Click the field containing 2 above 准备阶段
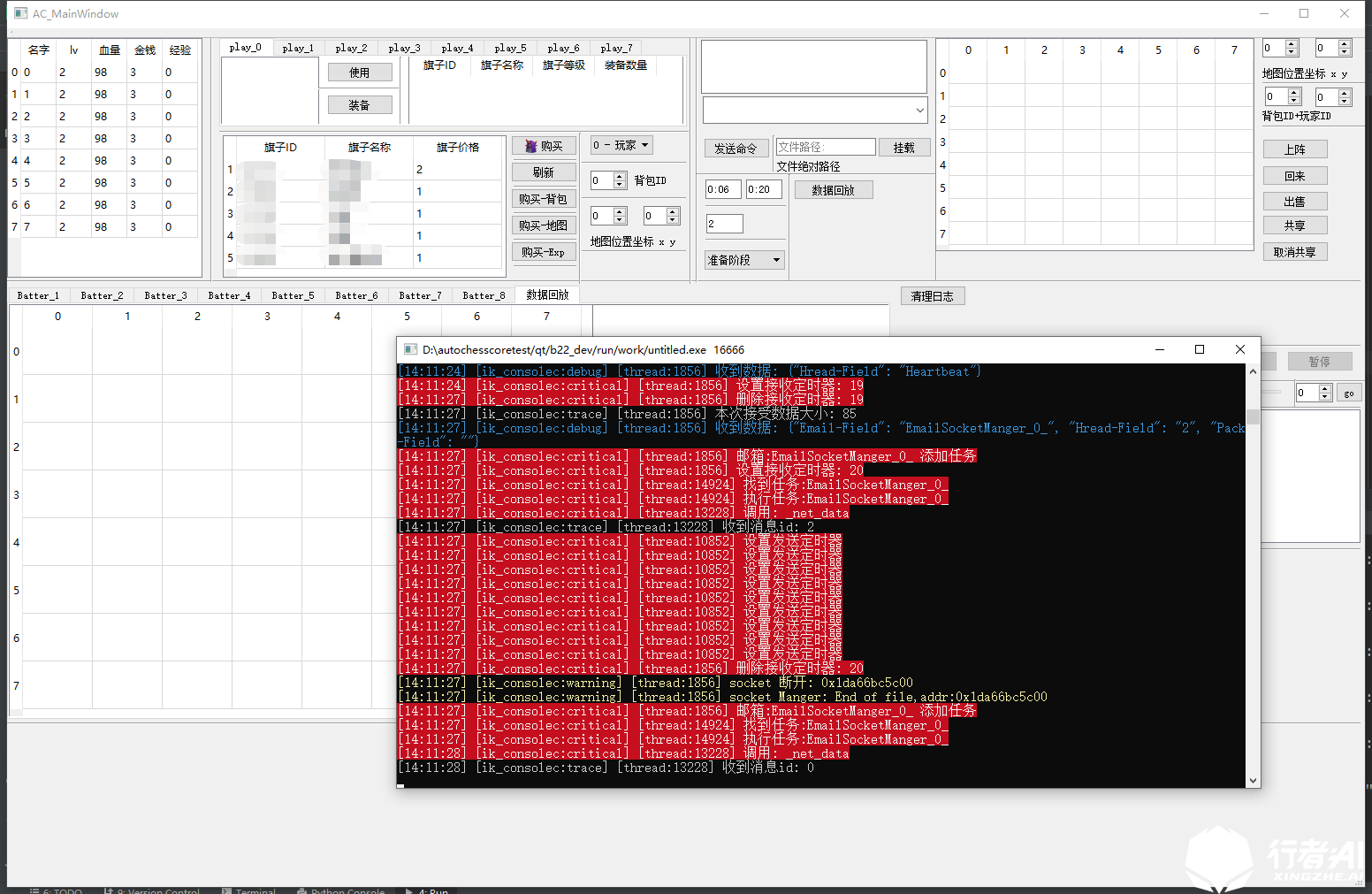 click(x=725, y=224)
